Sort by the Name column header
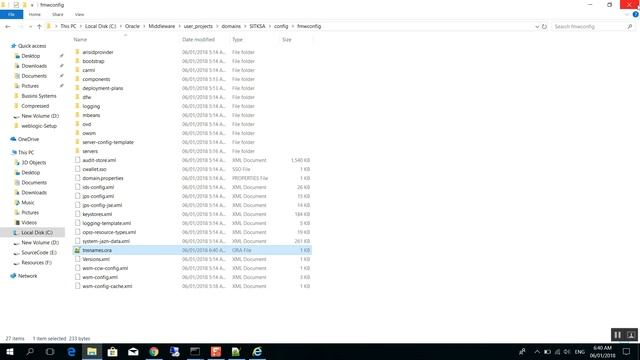The width and height of the screenshot is (640, 360). coord(80,40)
